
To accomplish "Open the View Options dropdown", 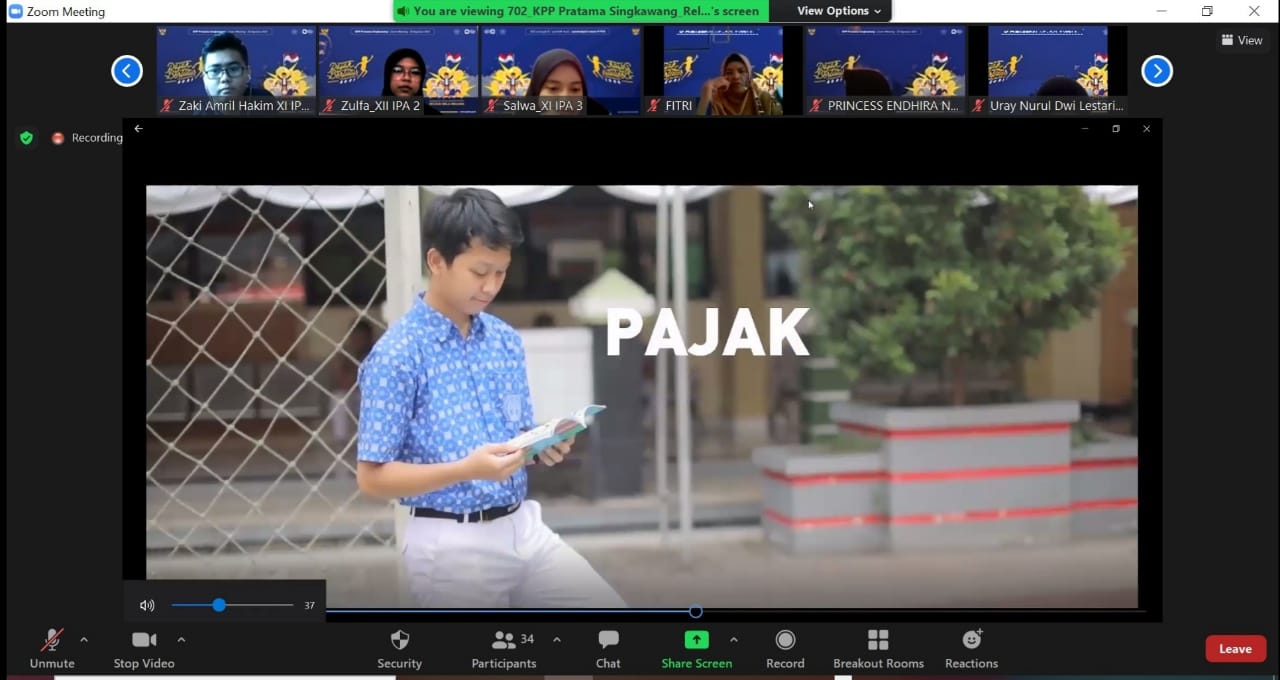I will 839,11.
